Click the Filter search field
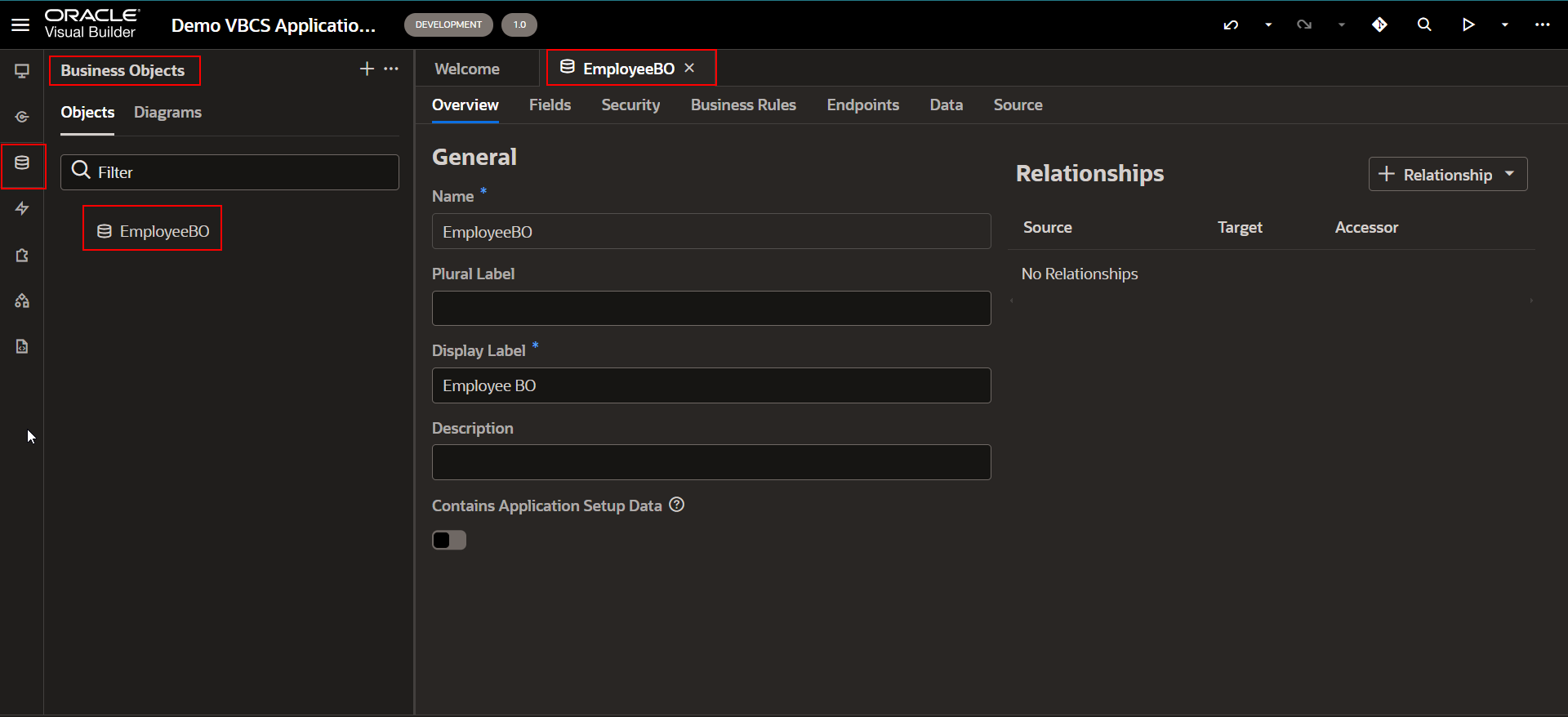This screenshot has width=1568, height=717. pyautogui.click(x=229, y=172)
